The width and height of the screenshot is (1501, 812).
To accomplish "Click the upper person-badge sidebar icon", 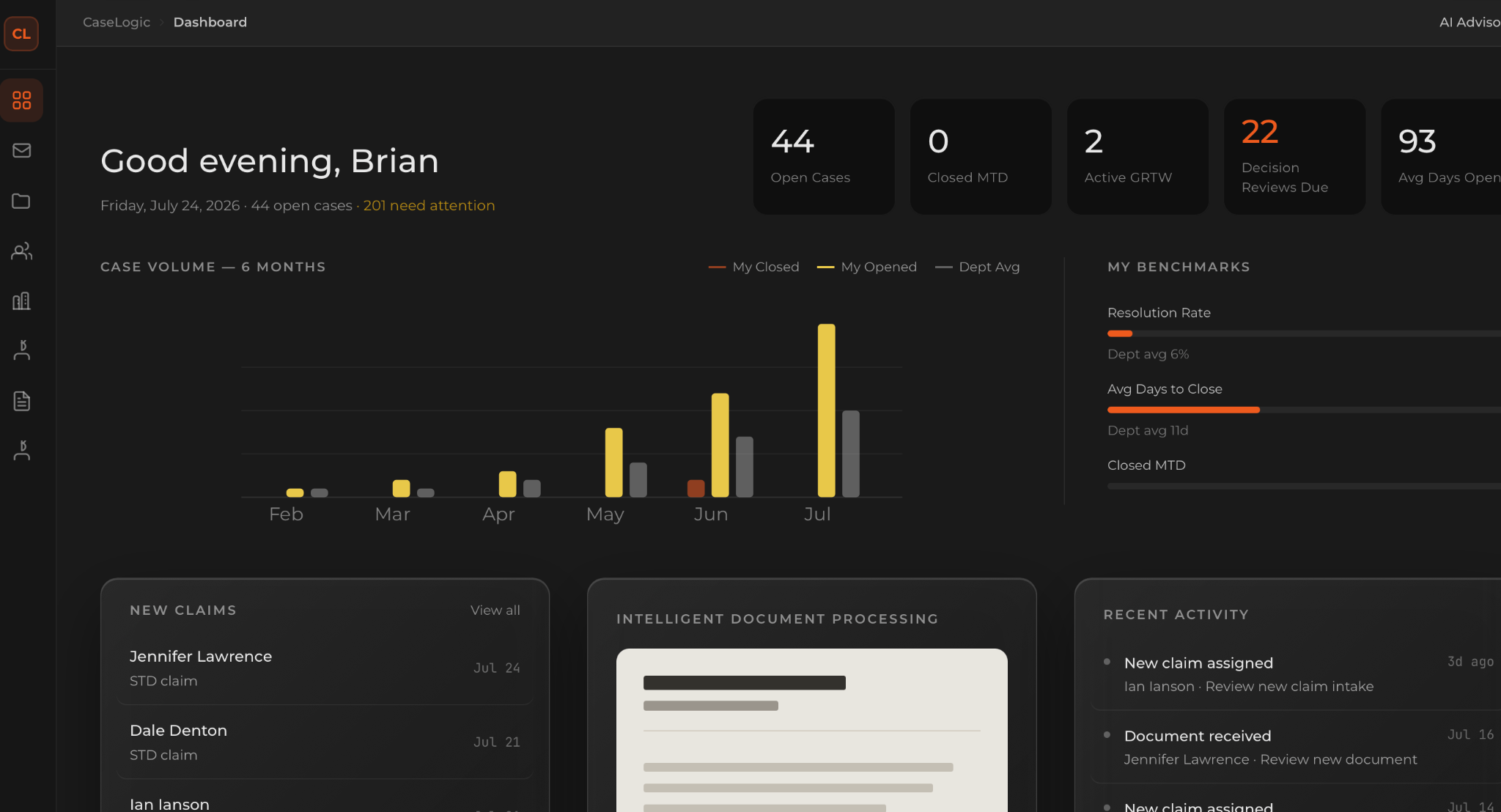I will tap(21, 350).
